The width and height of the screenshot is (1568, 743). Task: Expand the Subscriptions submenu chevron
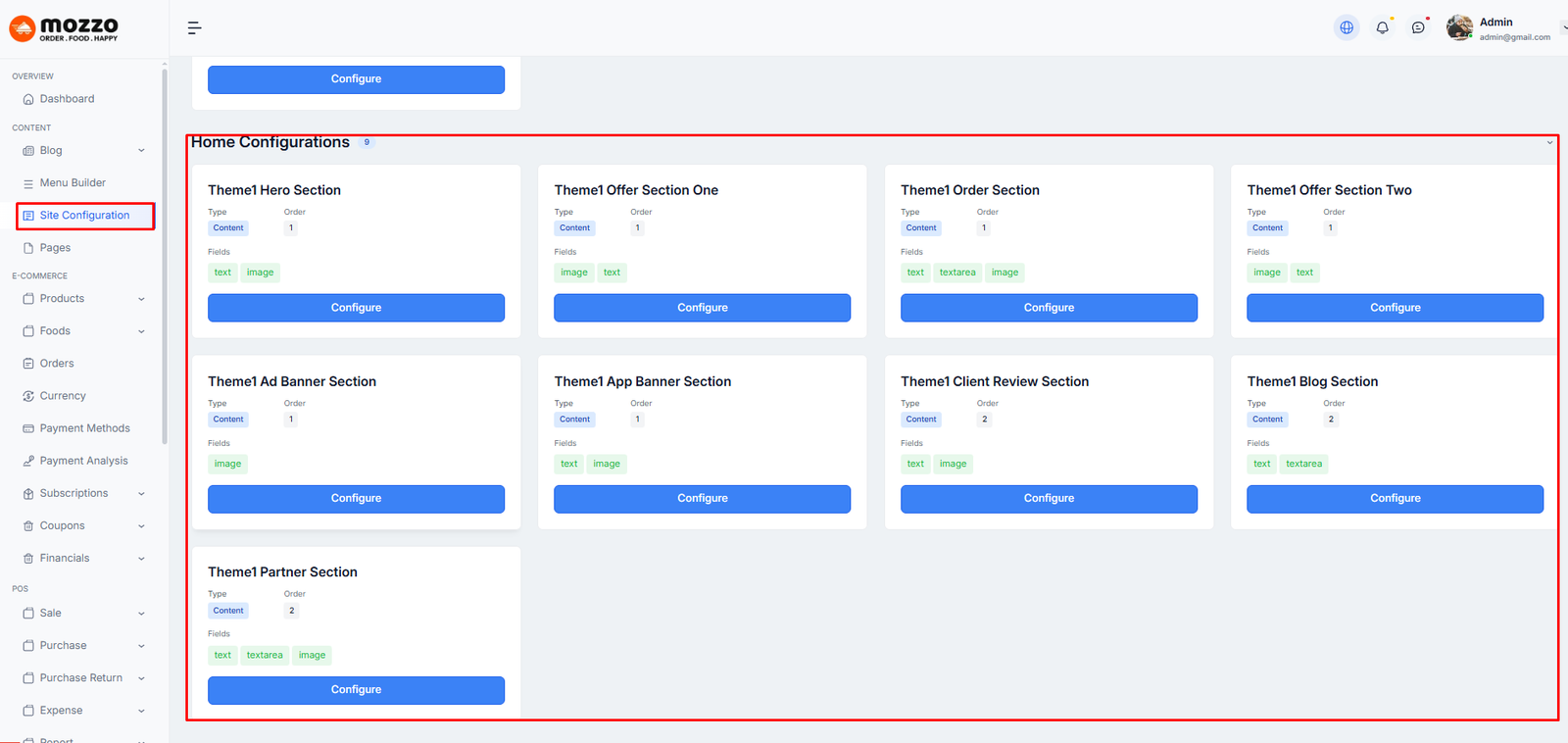pos(141,494)
